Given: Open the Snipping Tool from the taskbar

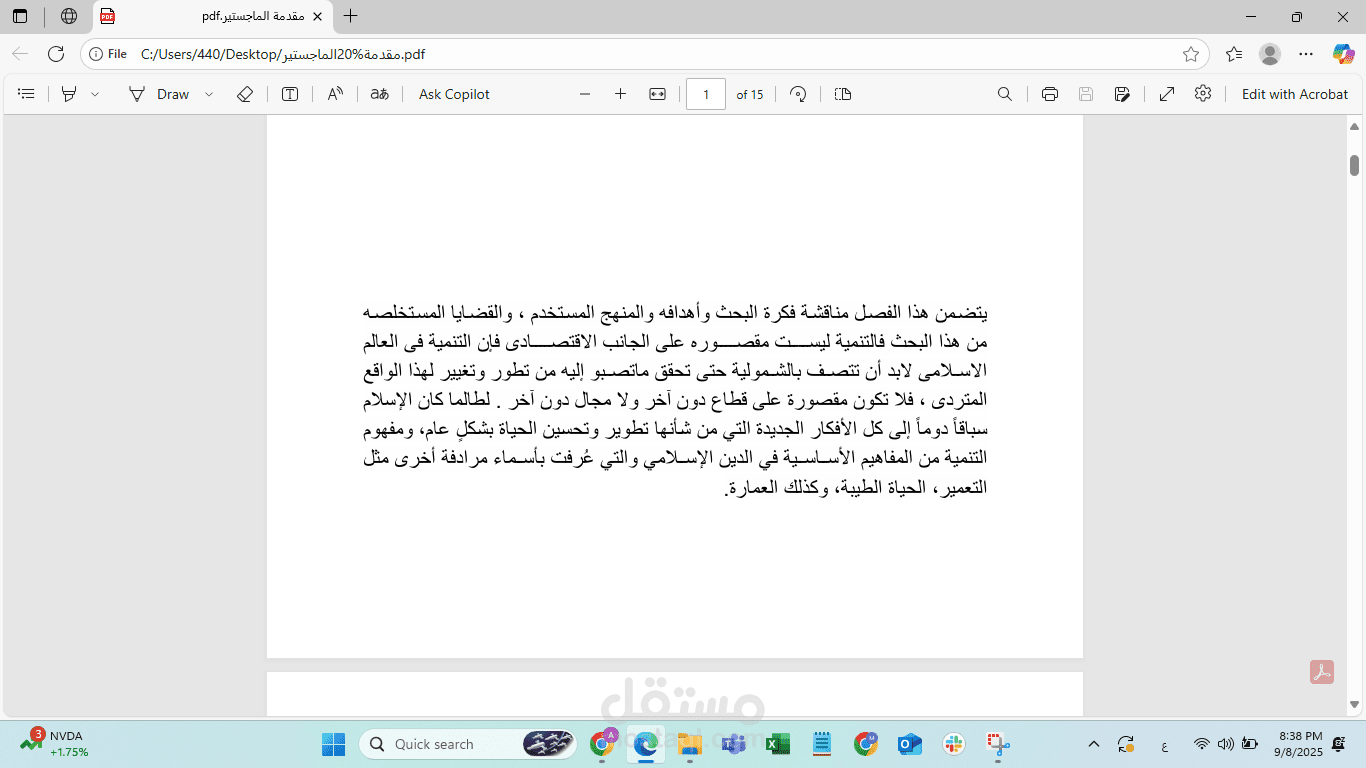Looking at the screenshot, I should coord(997,744).
